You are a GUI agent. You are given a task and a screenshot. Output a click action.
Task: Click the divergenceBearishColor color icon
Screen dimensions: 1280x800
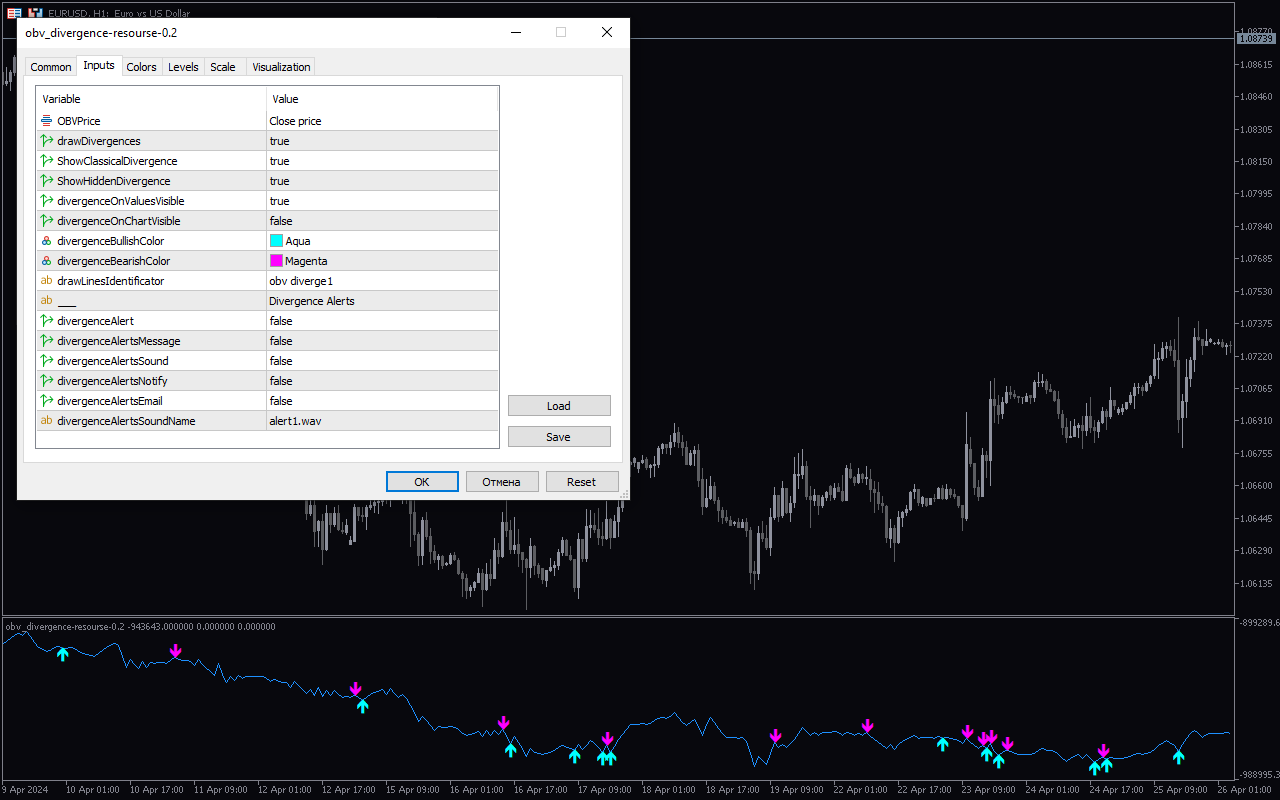click(46, 261)
